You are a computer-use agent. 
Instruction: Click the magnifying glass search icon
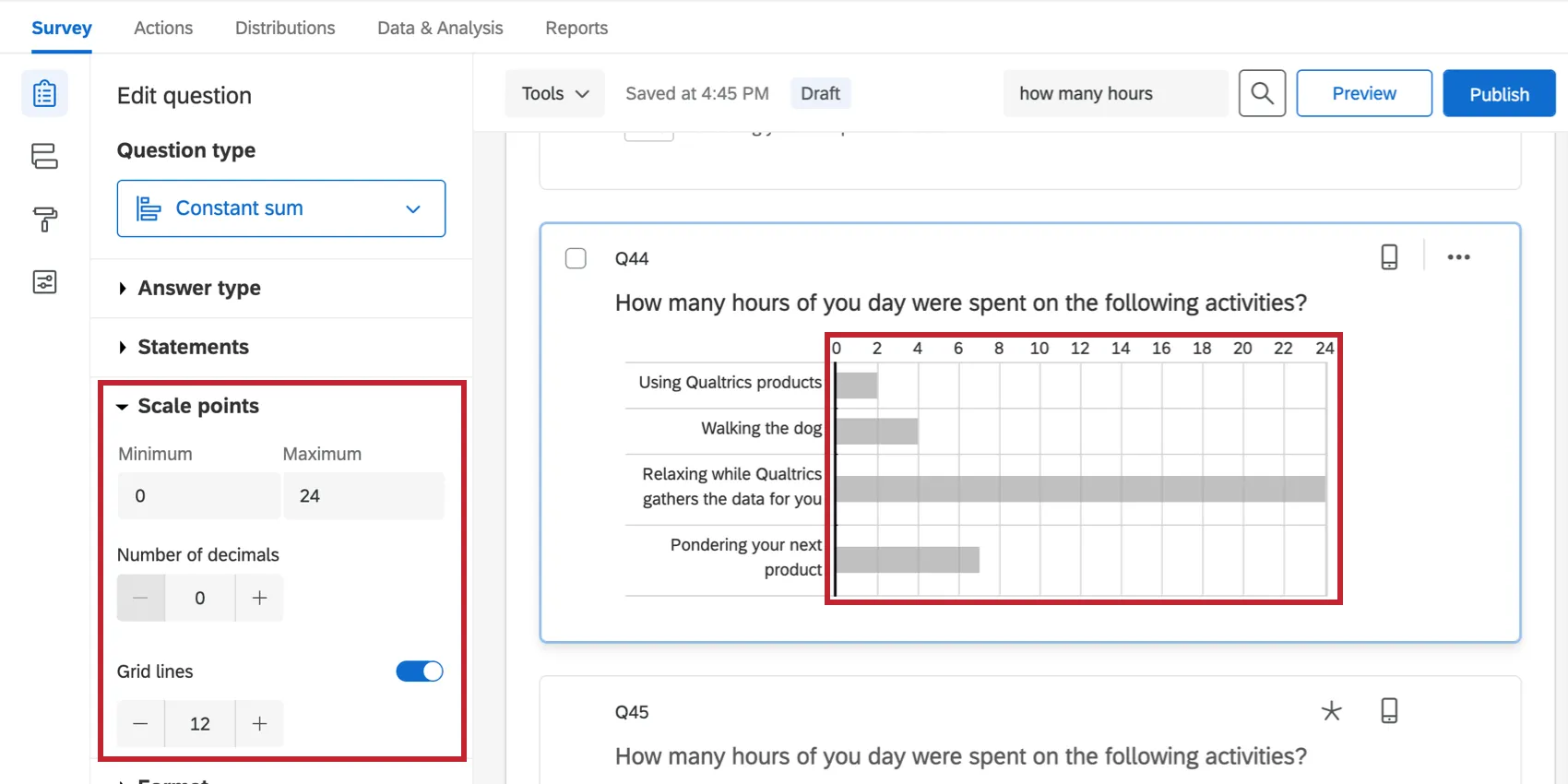tap(1262, 93)
